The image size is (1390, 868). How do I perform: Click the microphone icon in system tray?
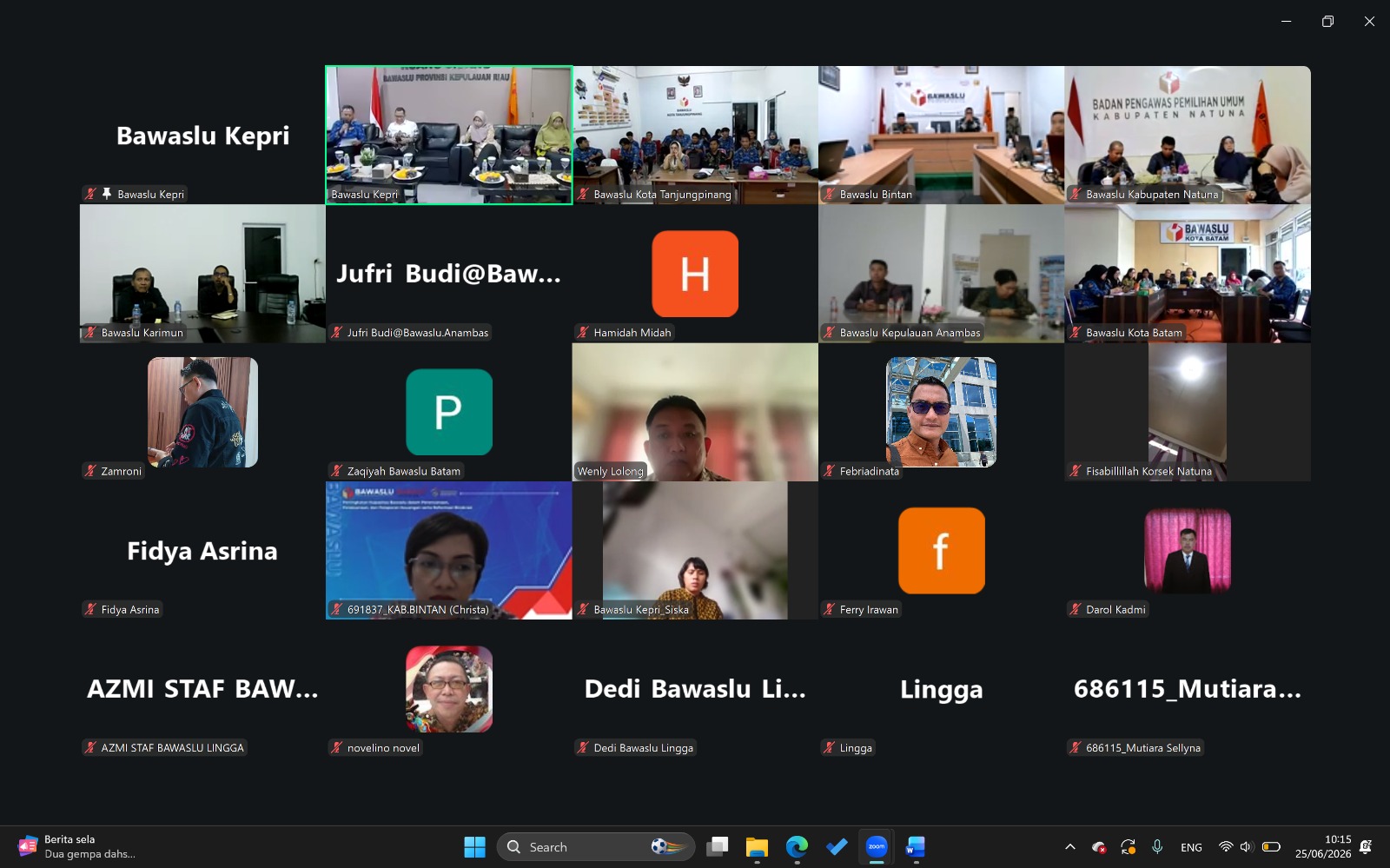(x=1157, y=847)
